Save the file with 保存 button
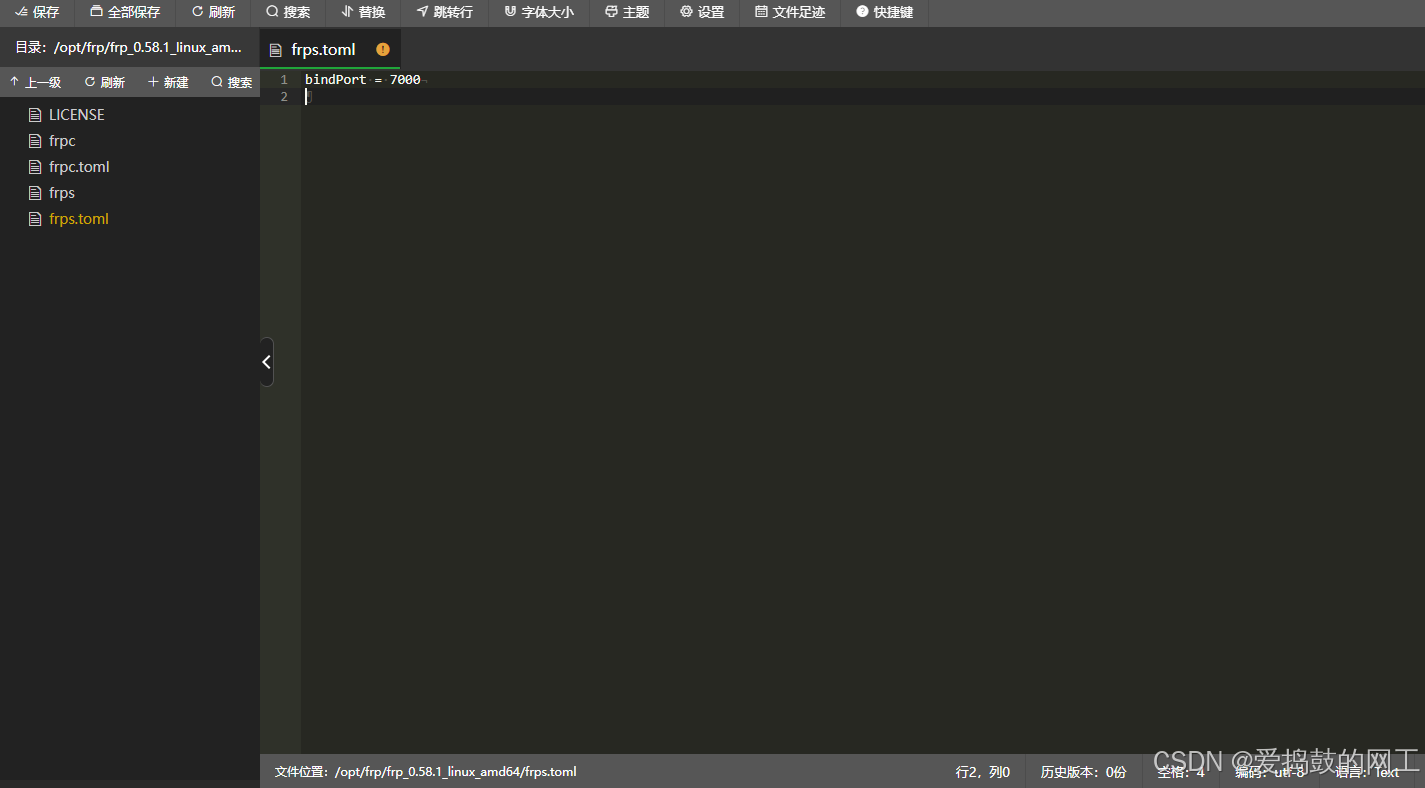Image resolution: width=1425 pixels, height=788 pixels. click(x=37, y=12)
